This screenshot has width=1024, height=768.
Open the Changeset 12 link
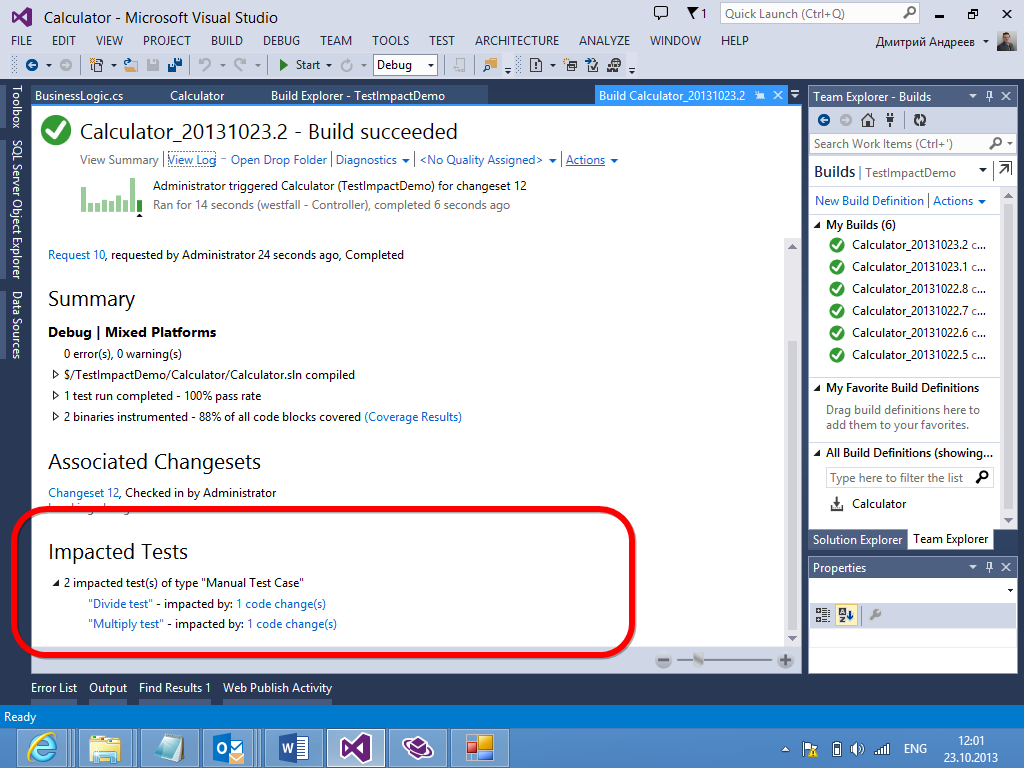coord(84,493)
